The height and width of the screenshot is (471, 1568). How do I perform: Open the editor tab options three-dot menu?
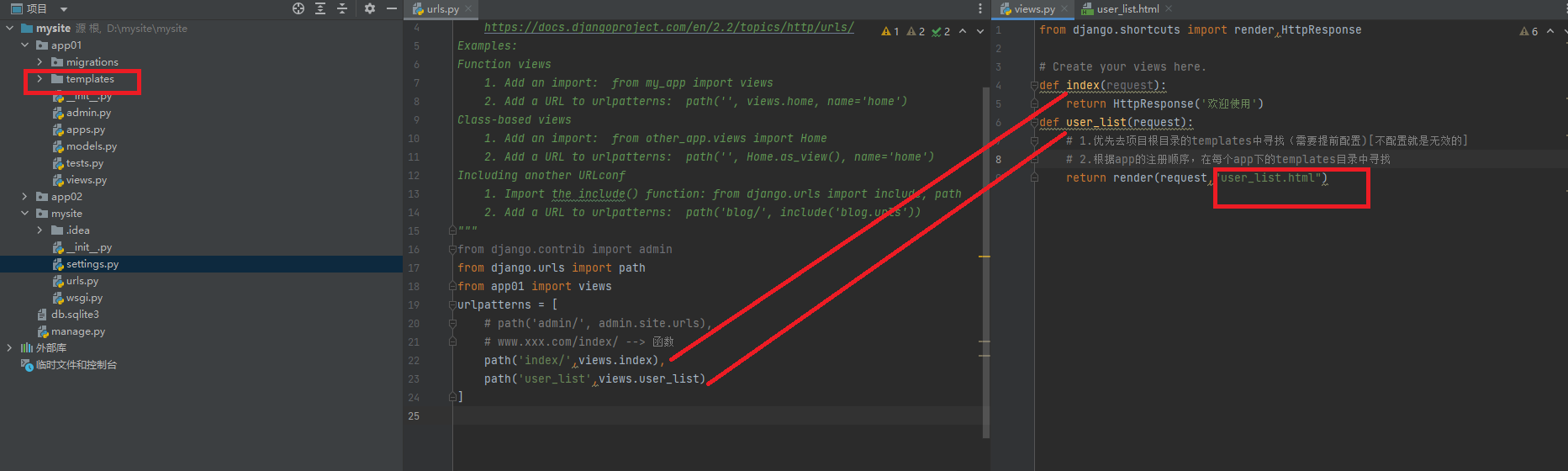(979, 8)
